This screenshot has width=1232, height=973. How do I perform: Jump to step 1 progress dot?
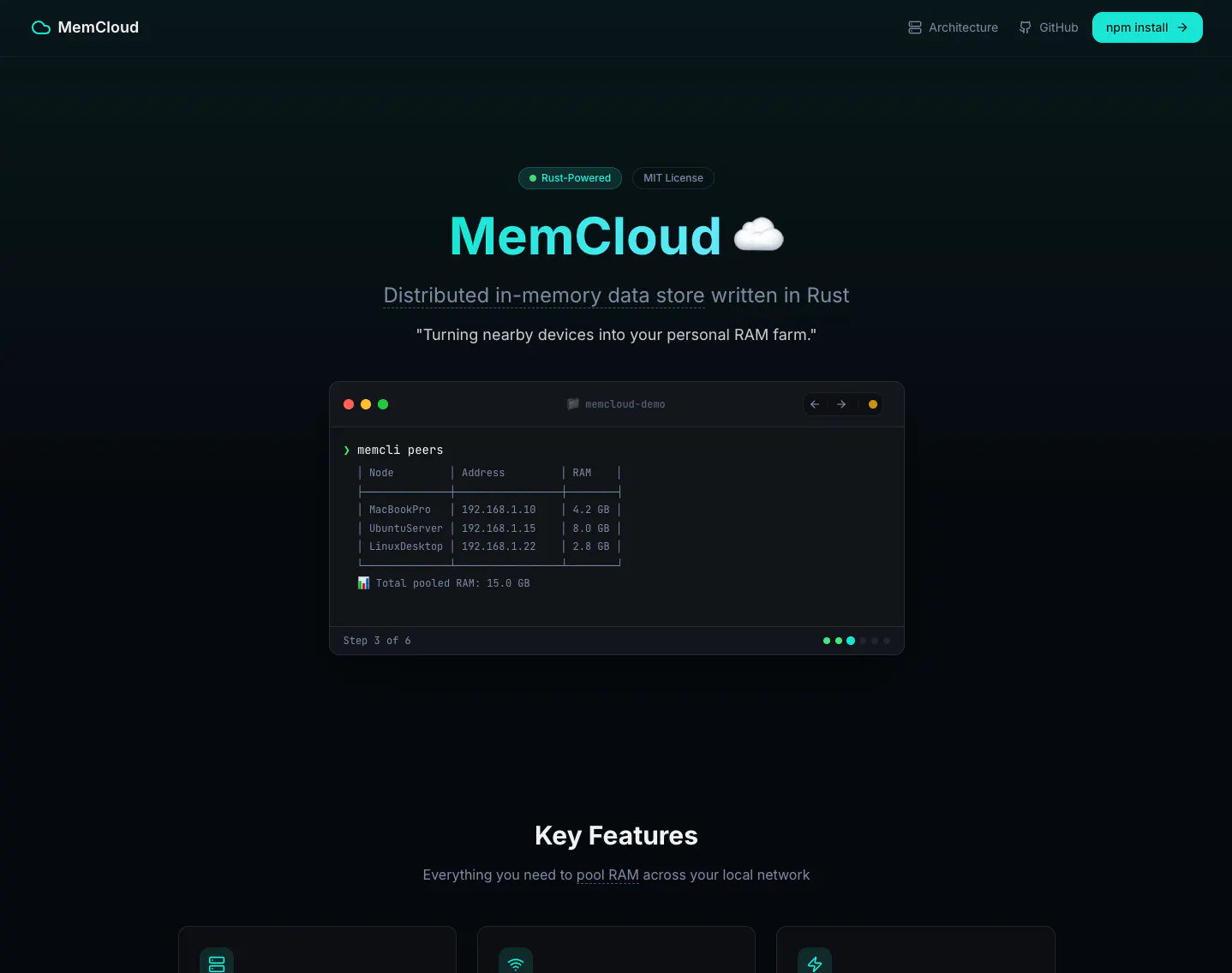(x=827, y=641)
